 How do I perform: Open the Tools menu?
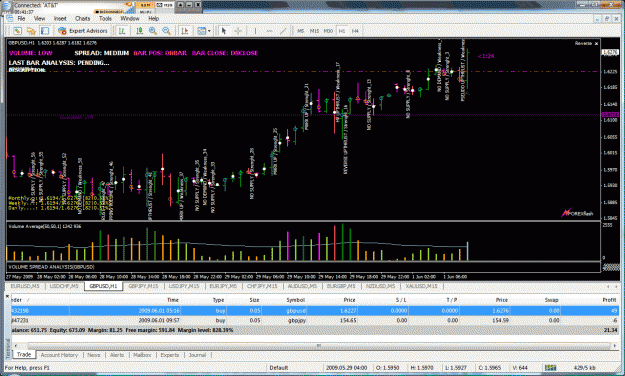pos(105,18)
